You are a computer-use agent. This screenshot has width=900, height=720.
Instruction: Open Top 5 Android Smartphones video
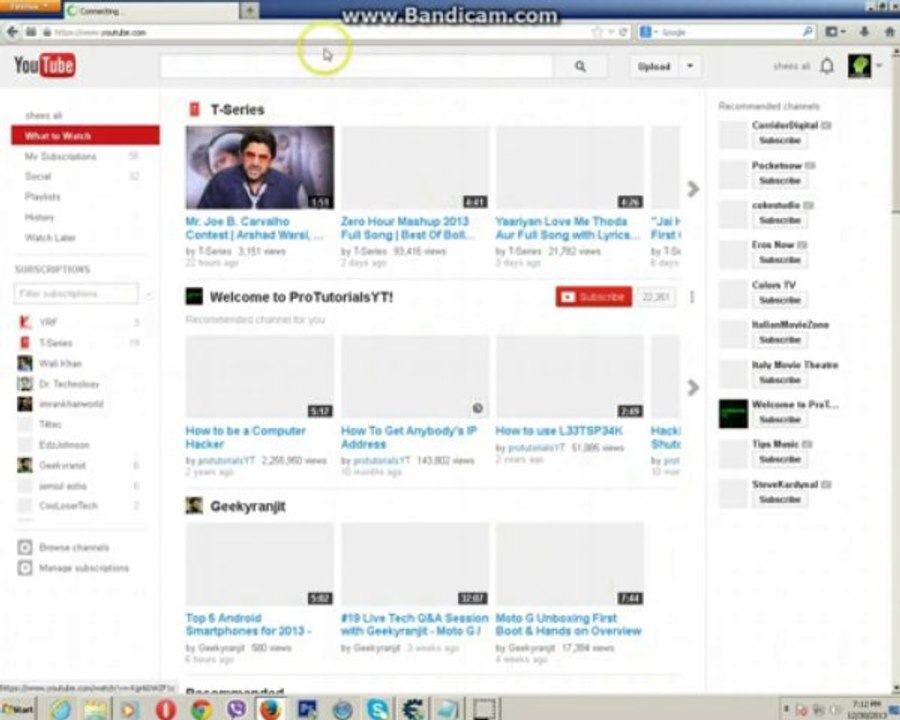coord(248,624)
